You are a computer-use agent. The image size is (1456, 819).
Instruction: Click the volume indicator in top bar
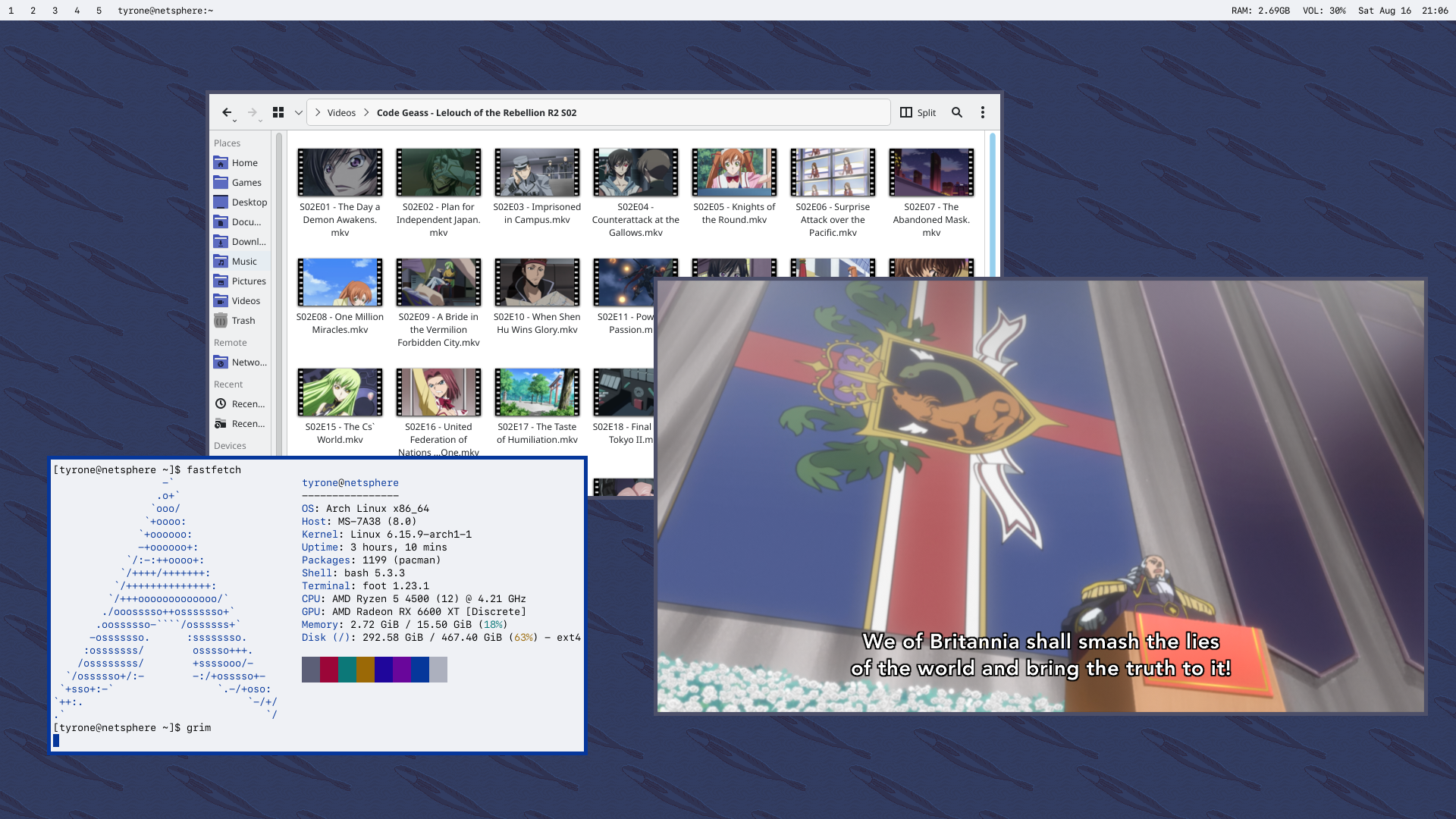point(1324,11)
